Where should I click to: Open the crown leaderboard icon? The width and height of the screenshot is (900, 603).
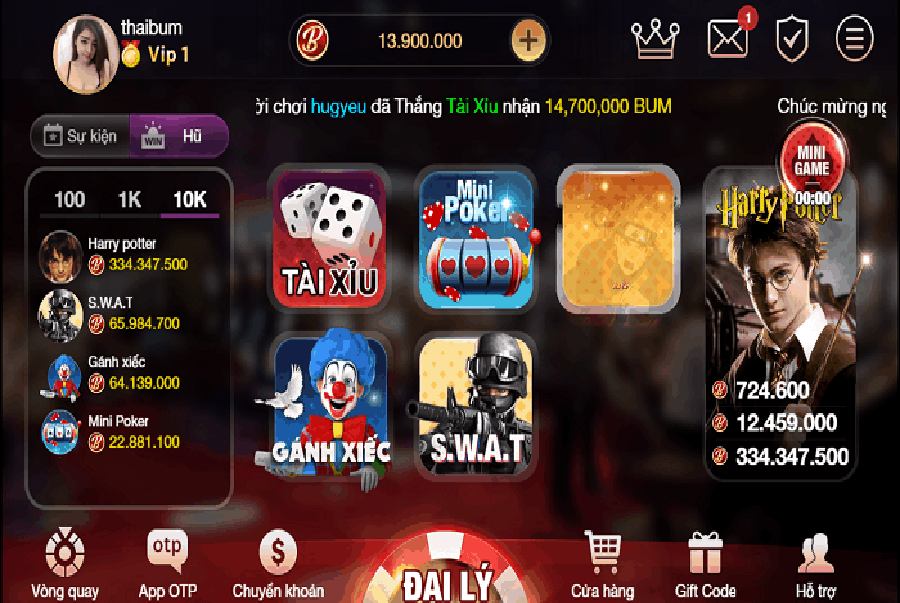655,38
